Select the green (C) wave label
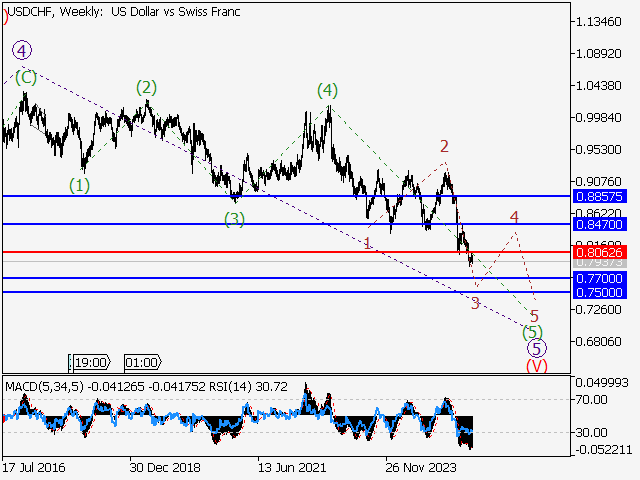Screen dimensions: 640x480 click(x=26, y=76)
